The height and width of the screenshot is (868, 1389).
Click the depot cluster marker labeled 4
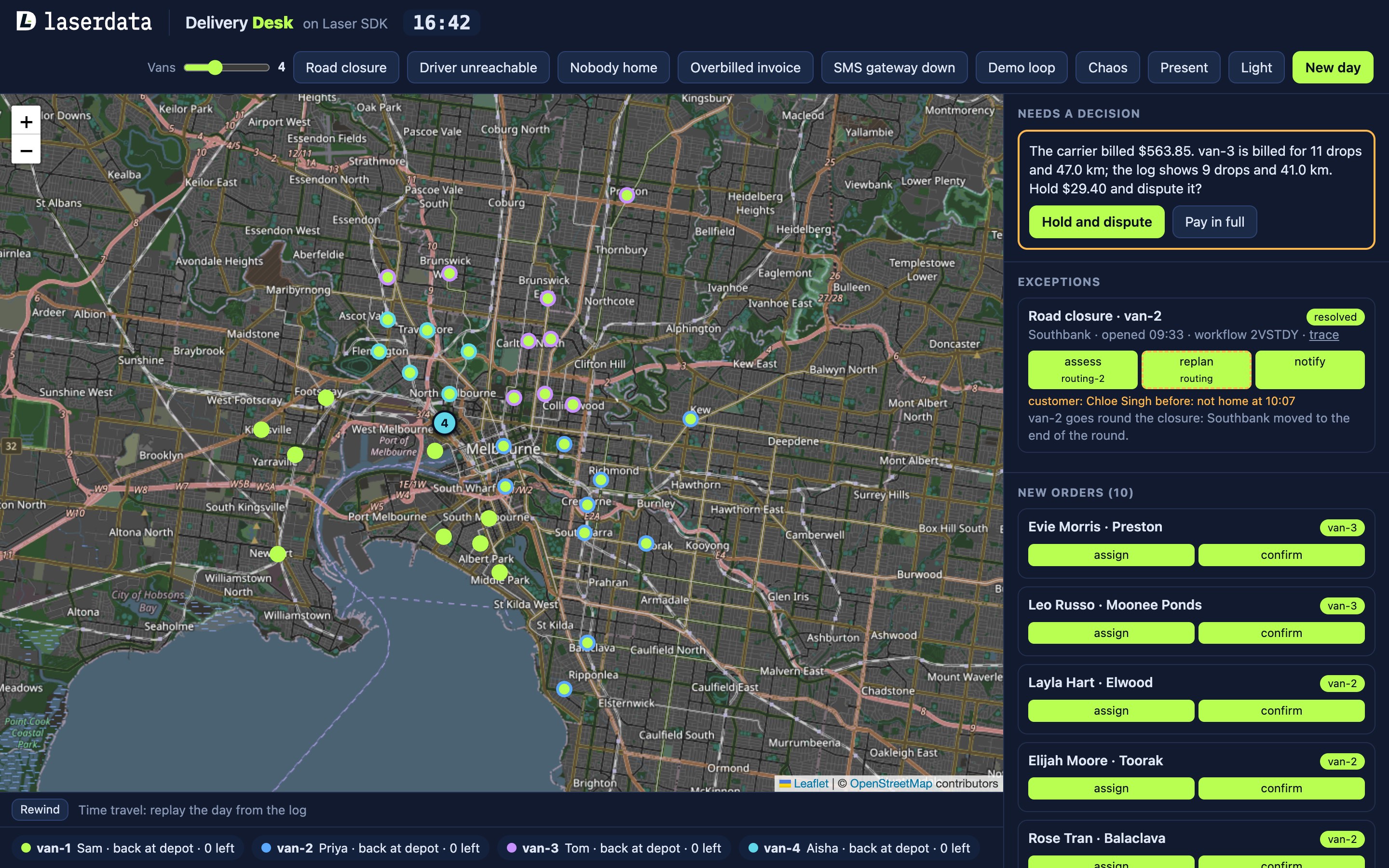click(444, 423)
